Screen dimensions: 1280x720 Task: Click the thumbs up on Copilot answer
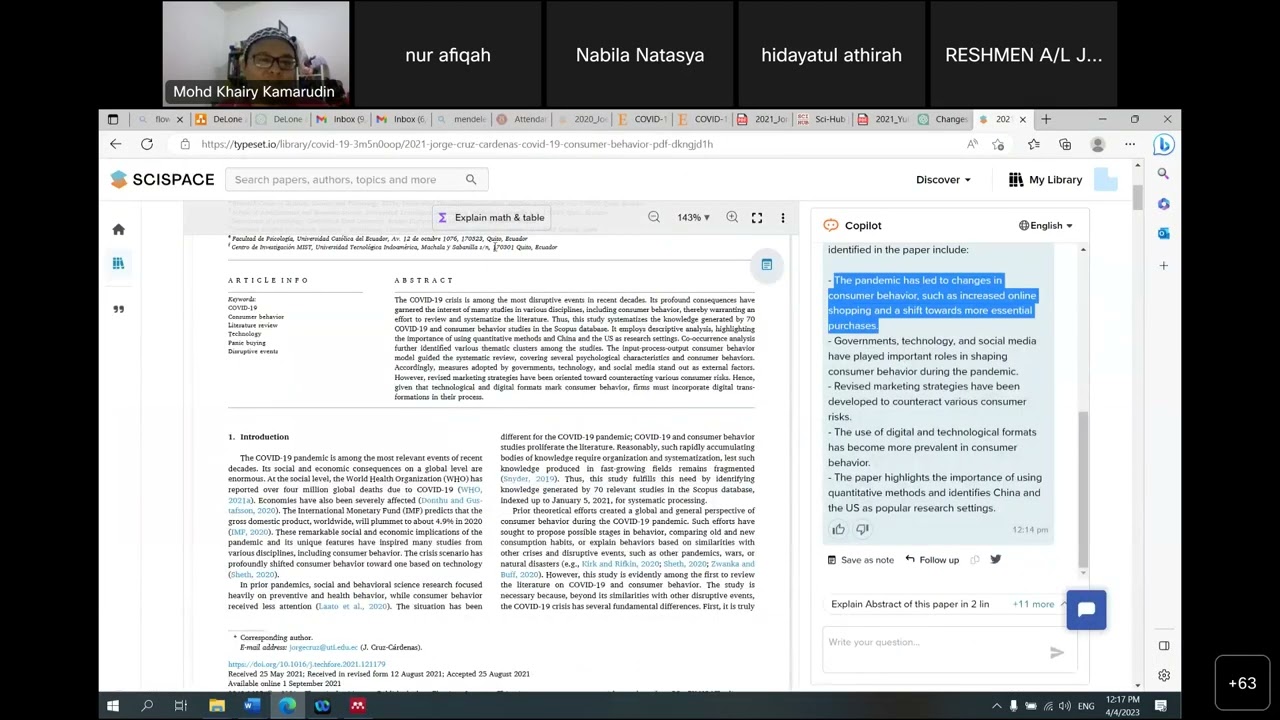[x=838, y=529]
